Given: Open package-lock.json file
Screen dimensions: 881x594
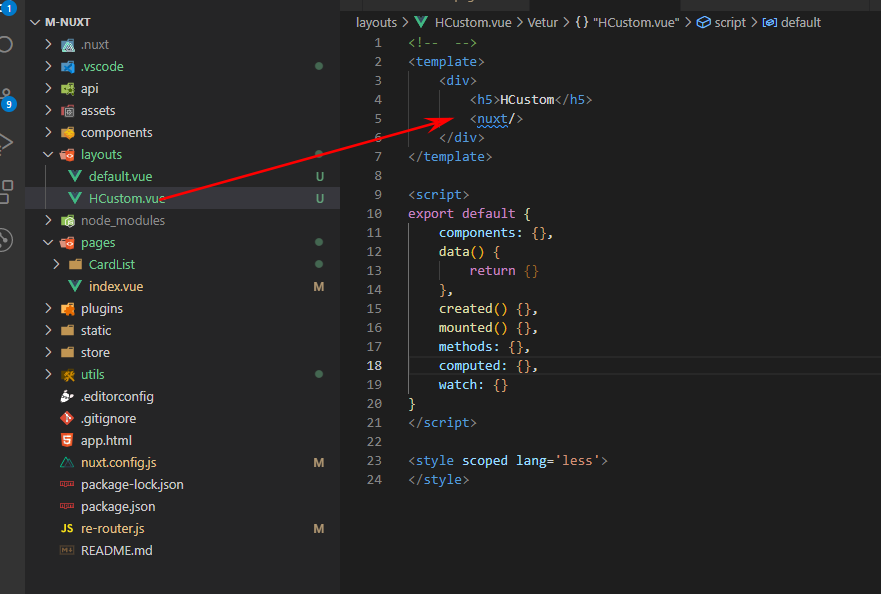Looking at the screenshot, I should pyautogui.click(x=132, y=484).
